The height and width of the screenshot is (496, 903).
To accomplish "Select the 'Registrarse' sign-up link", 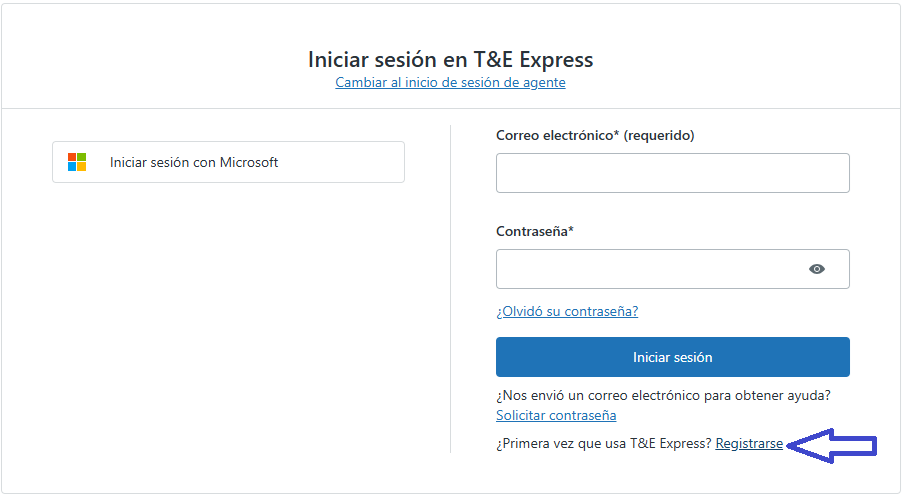I will [749, 443].
